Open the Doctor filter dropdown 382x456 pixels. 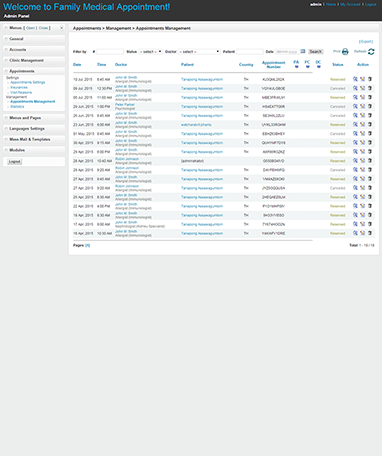coord(199,52)
